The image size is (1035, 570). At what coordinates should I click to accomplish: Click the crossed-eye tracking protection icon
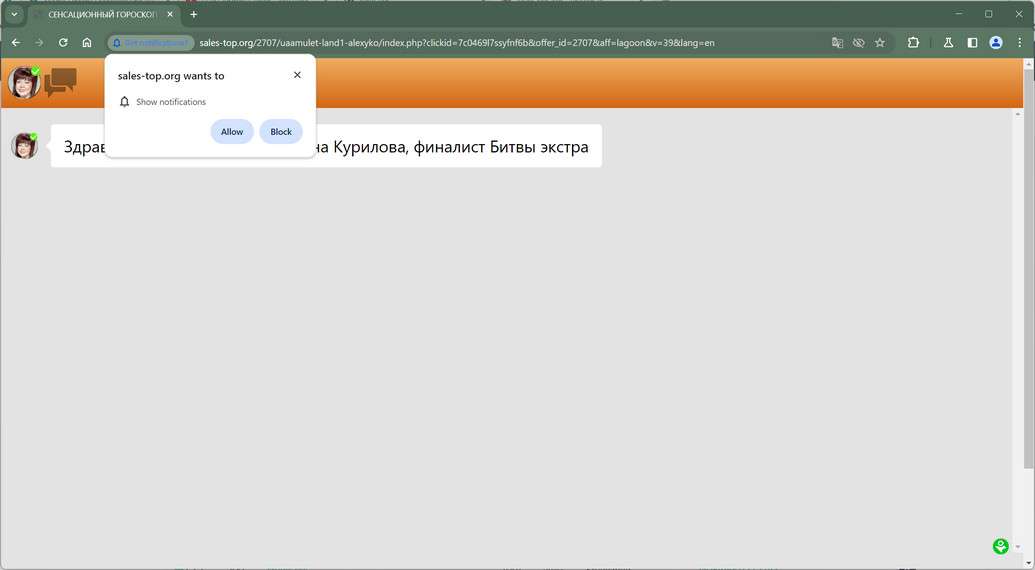[x=858, y=42]
